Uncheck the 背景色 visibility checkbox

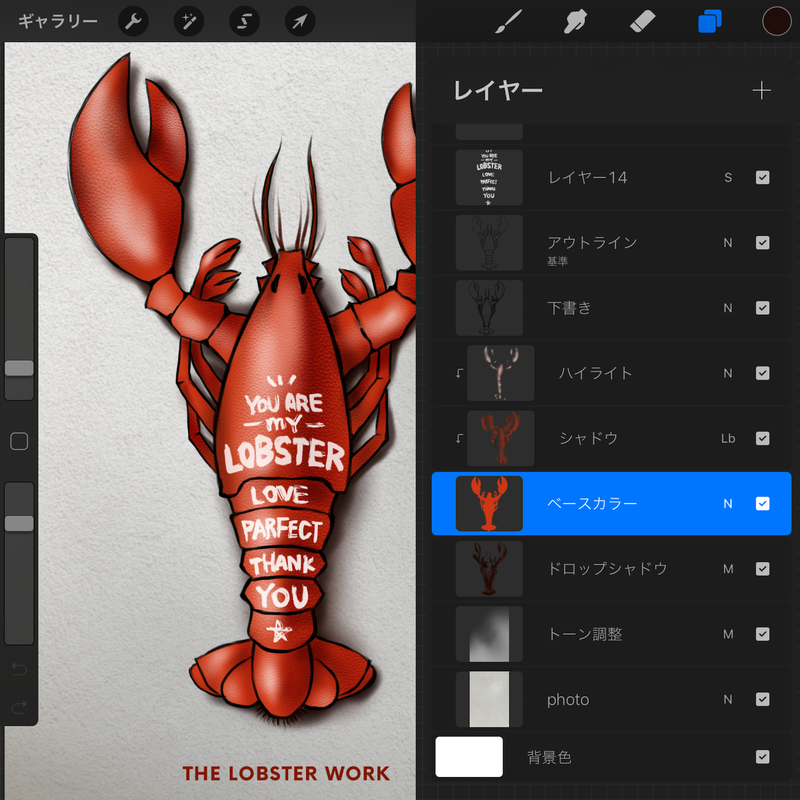coord(762,757)
